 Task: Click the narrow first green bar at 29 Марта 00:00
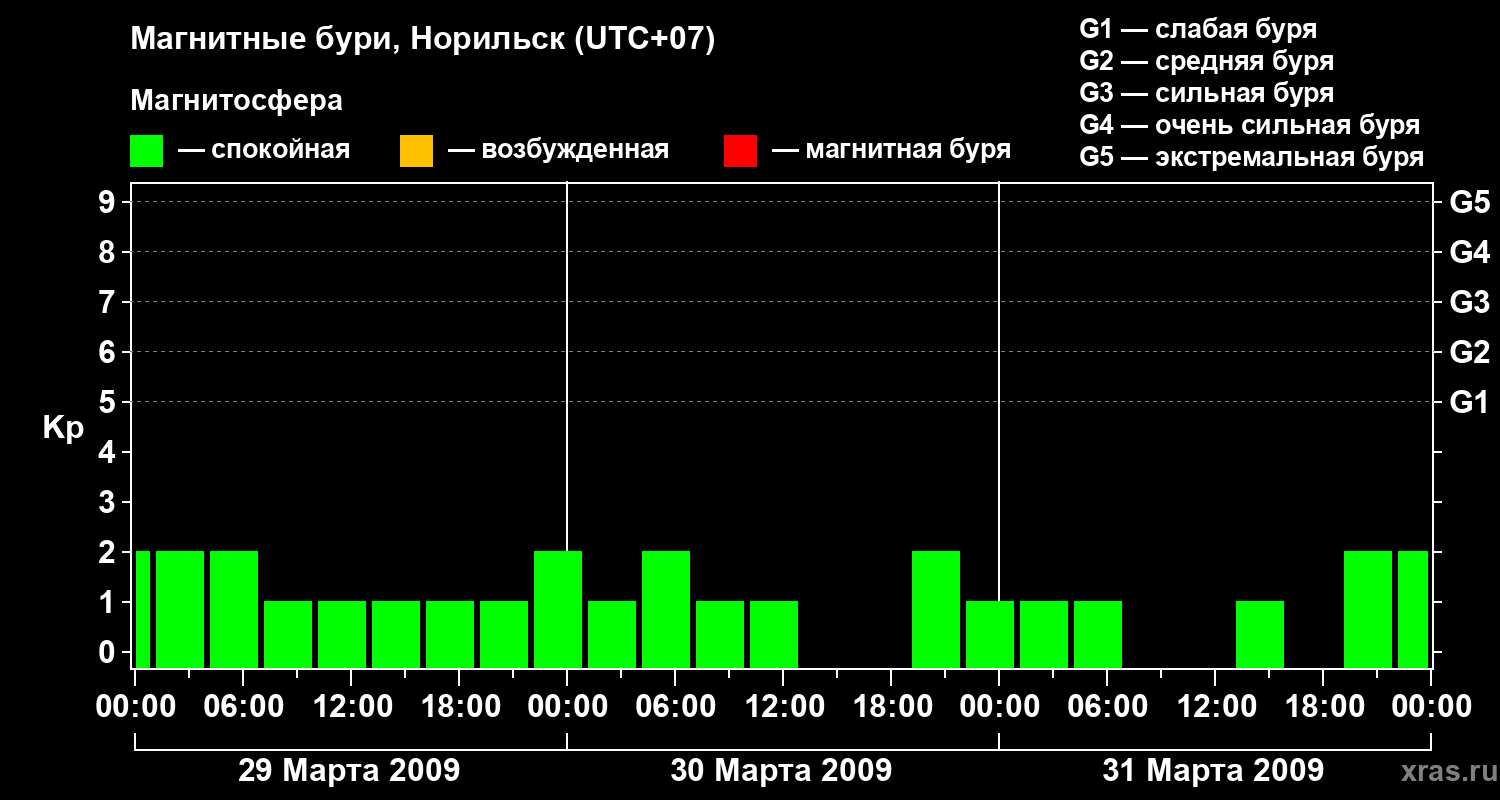pyautogui.click(x=143, y=609)
